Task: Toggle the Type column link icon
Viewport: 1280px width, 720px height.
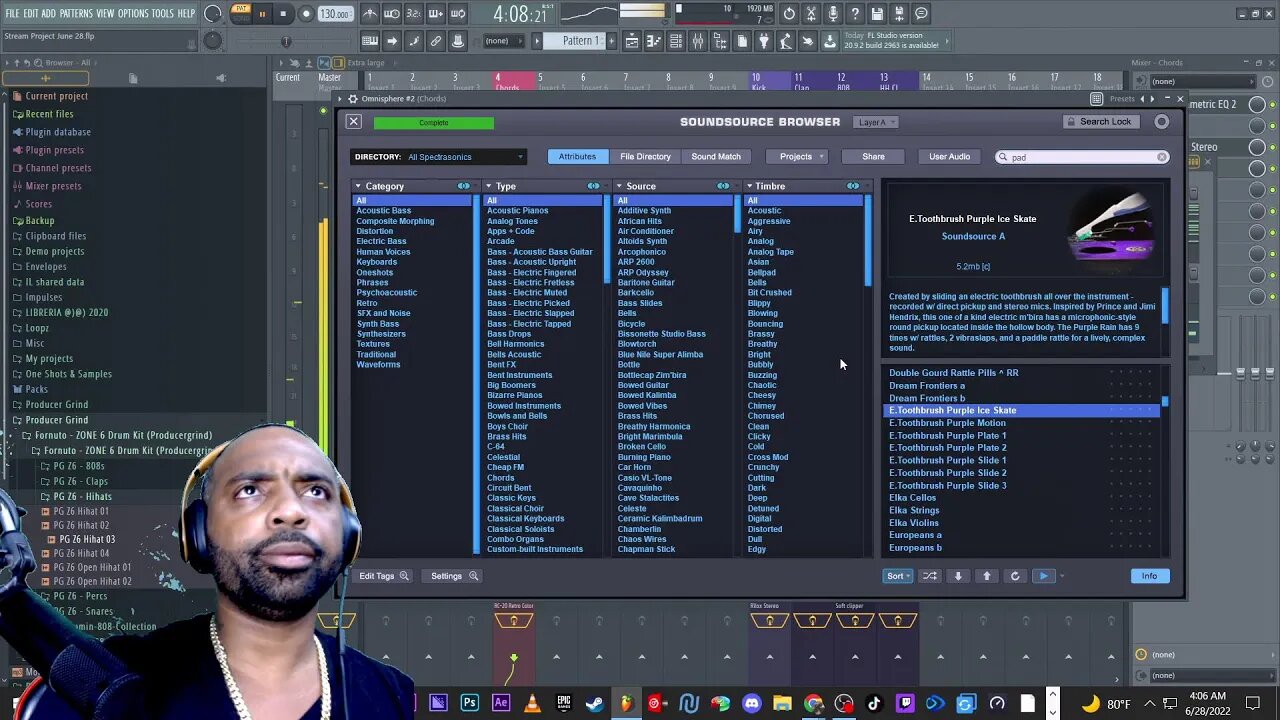Action: coord(593,186)
